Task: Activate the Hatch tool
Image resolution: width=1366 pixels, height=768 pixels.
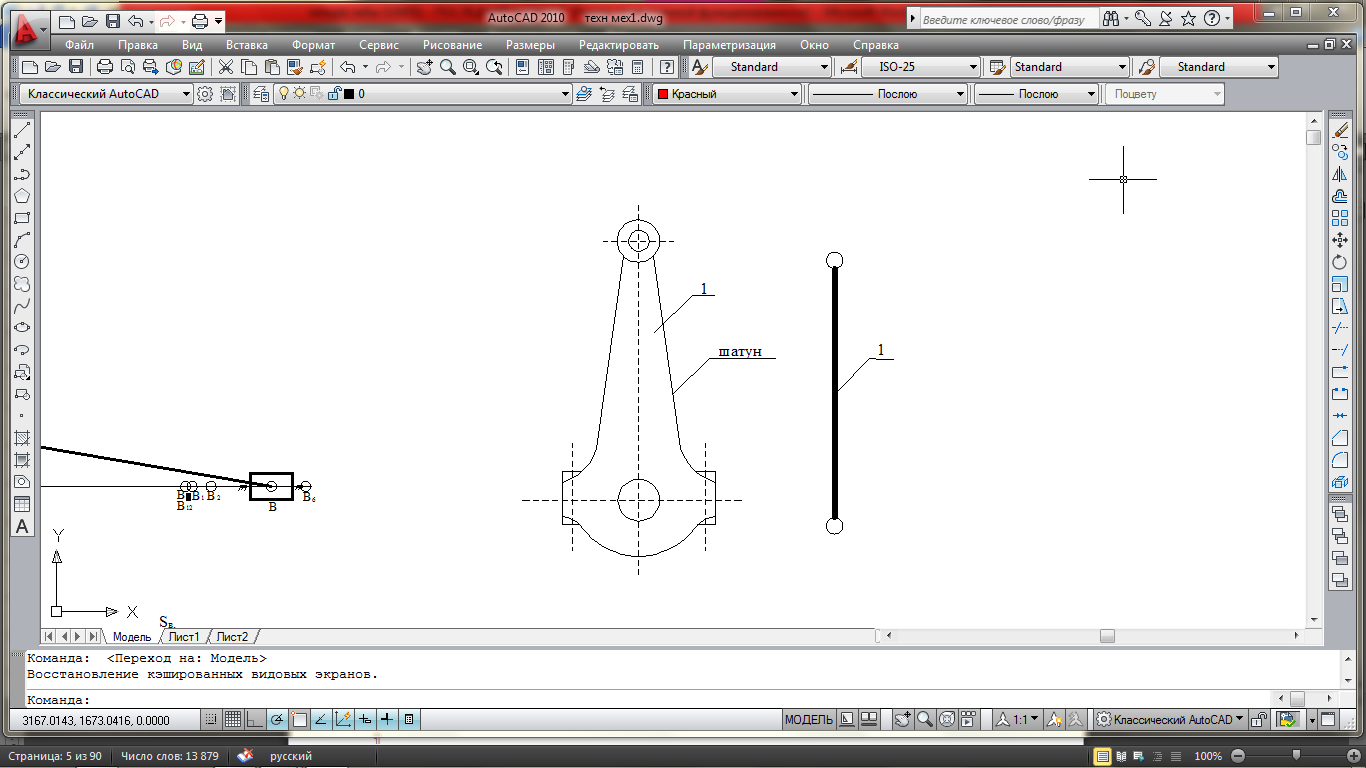Action: tap(21, 438)
